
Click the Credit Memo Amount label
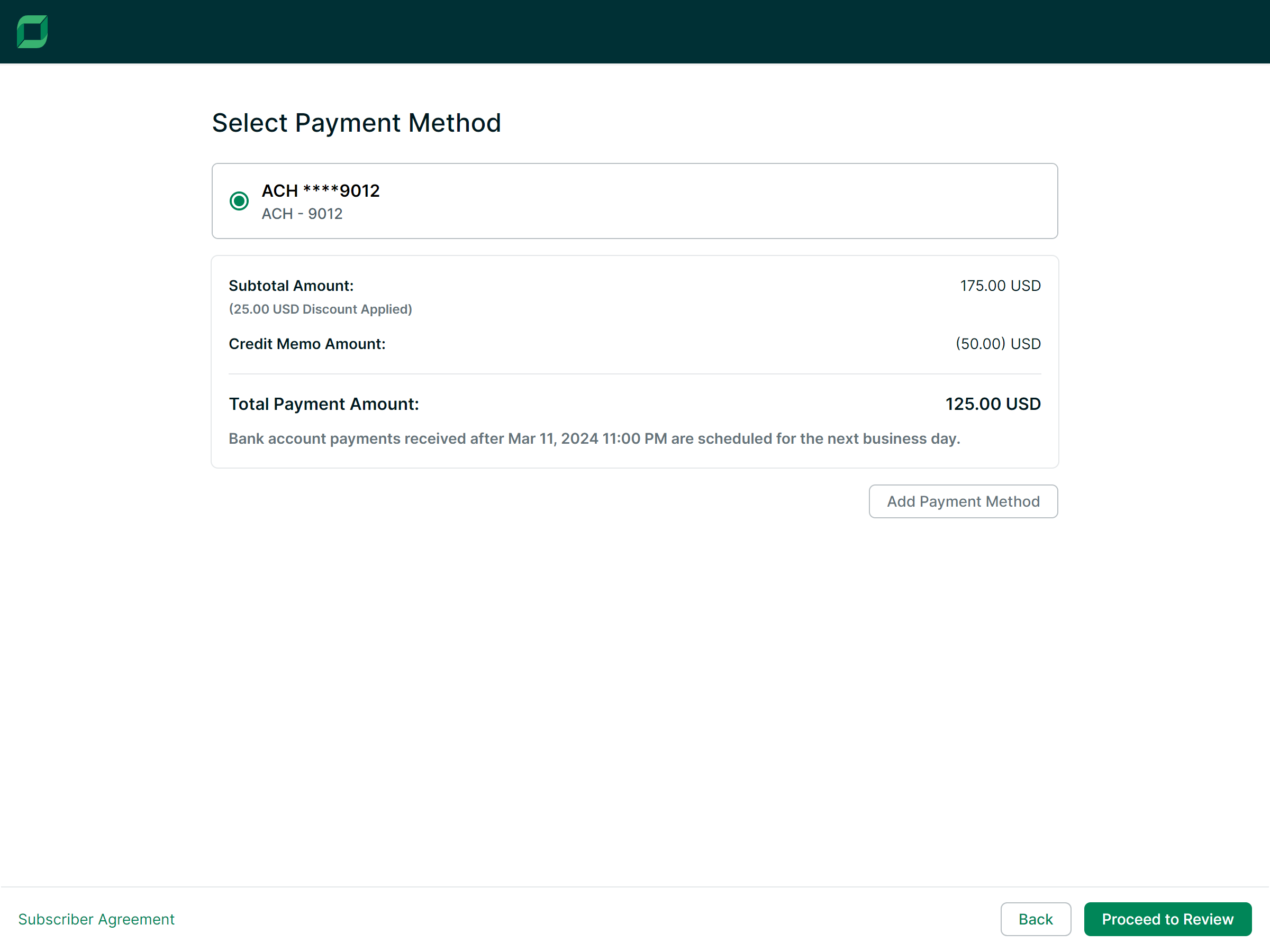[307, 344]
